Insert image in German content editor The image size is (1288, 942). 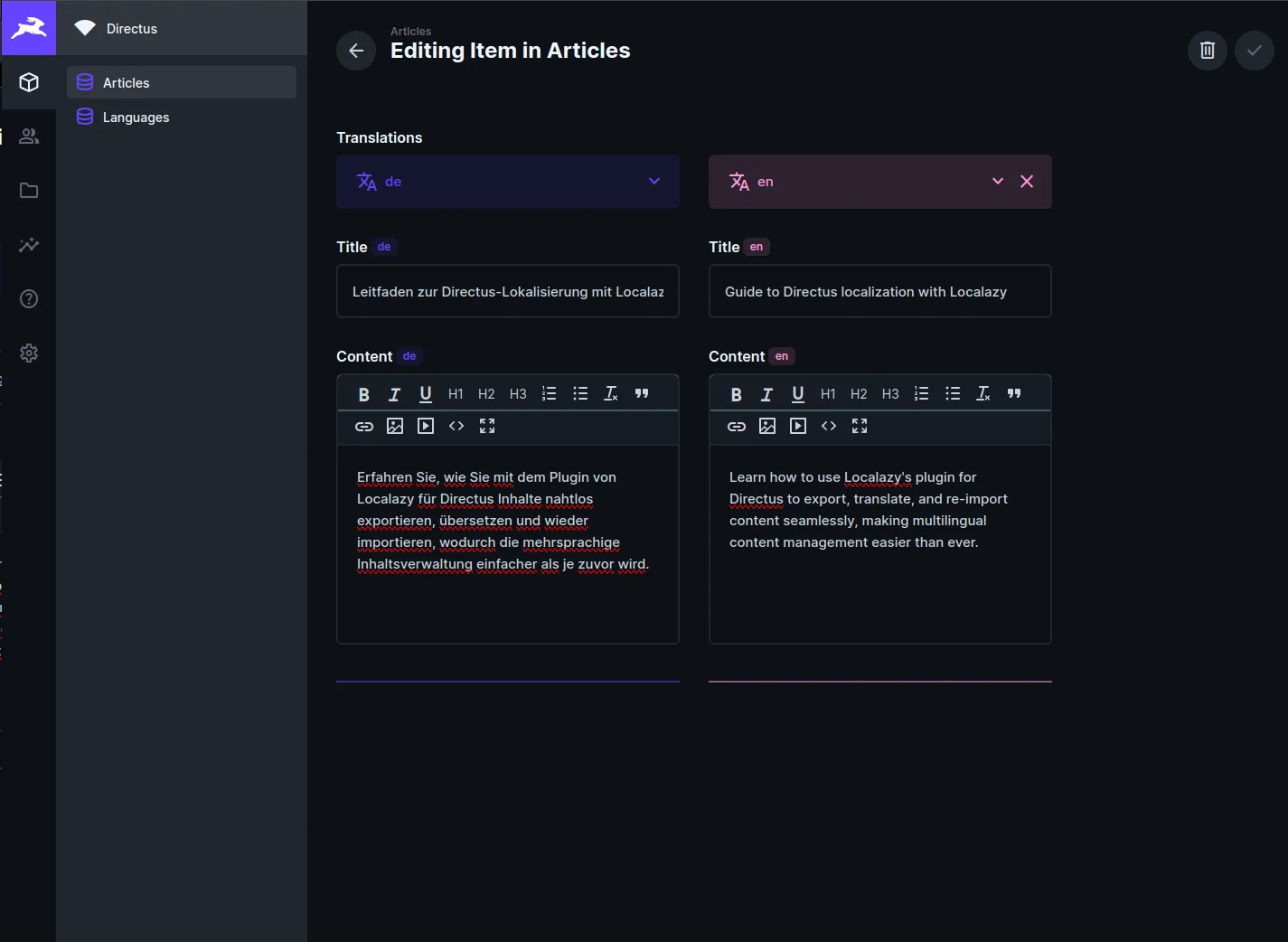pos(395,426)
